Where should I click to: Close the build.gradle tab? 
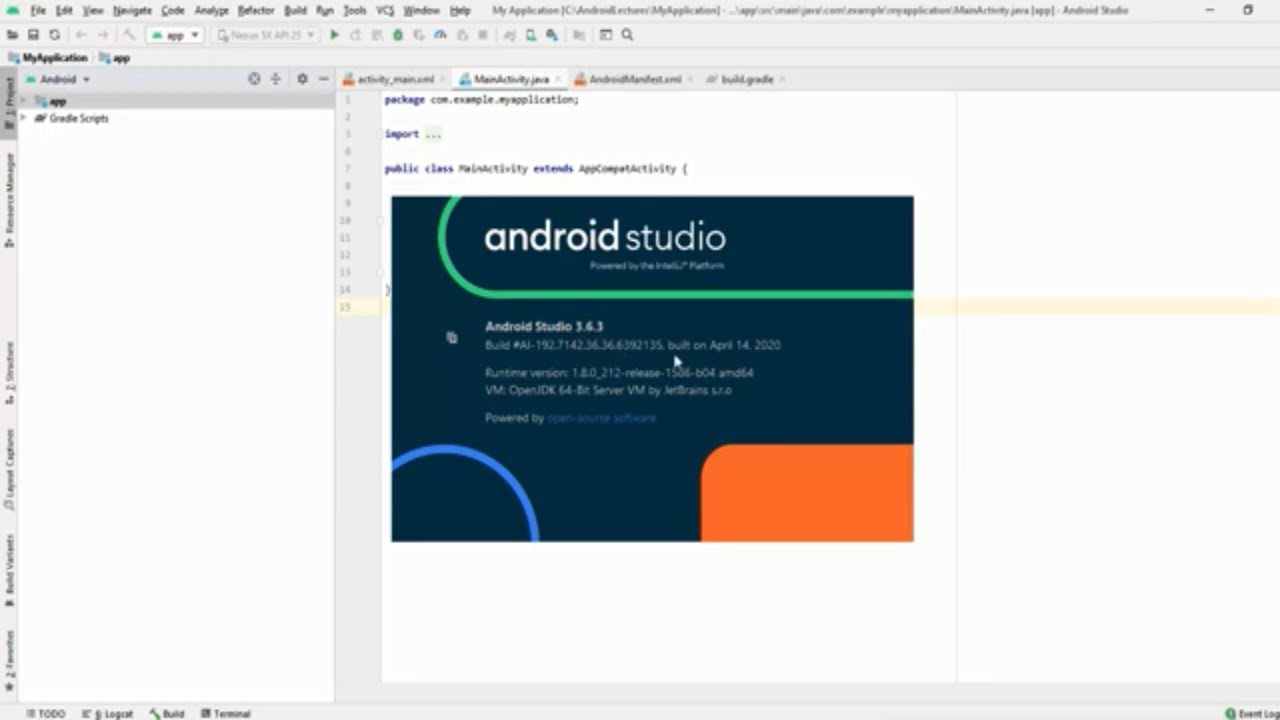(x=782, y=79)
